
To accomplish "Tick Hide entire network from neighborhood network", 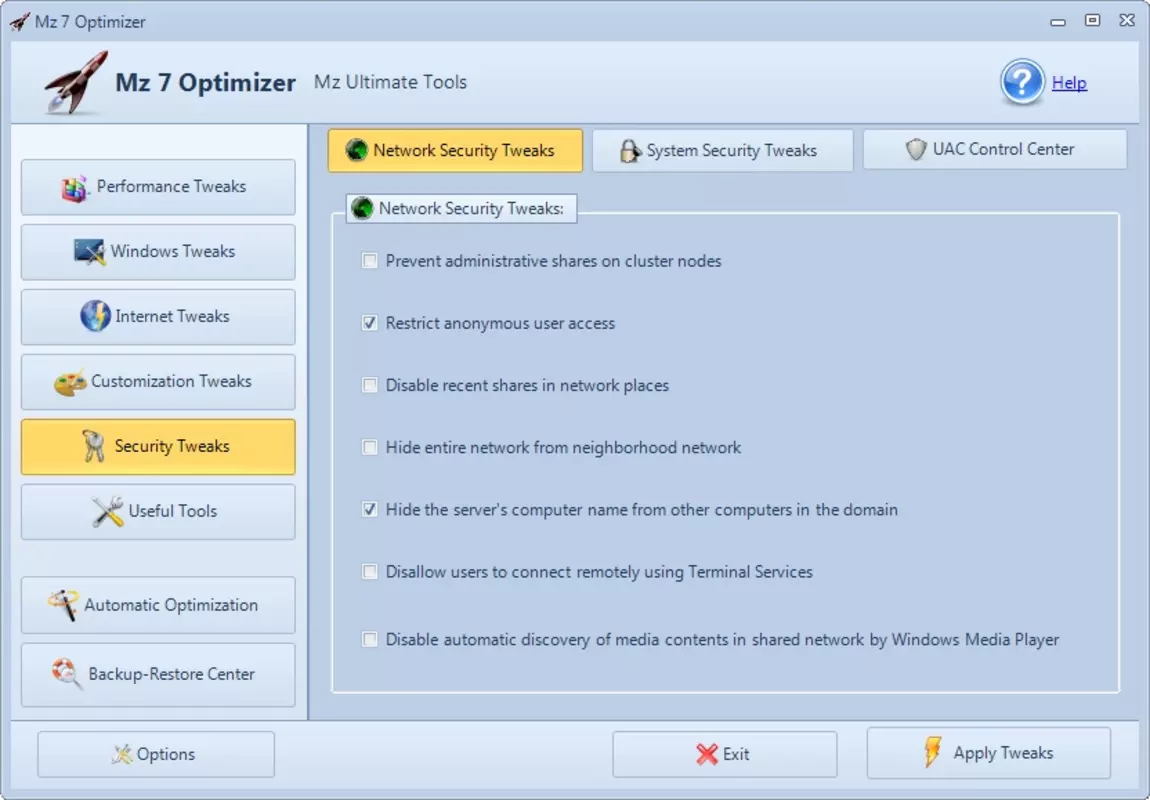I will [370, 447].
